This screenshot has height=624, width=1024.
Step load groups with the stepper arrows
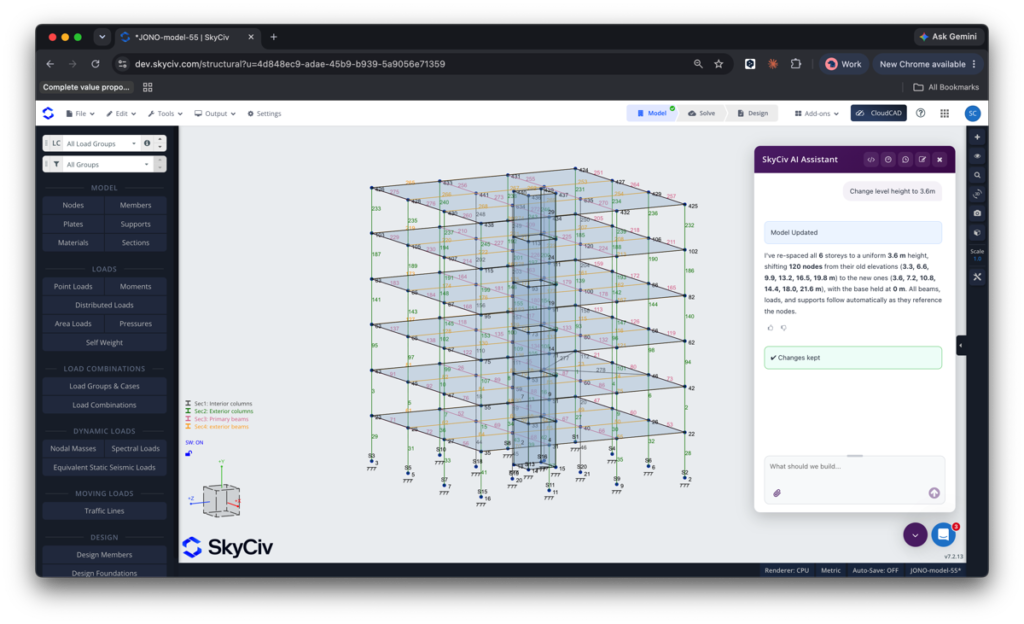(x=161, y=143)
